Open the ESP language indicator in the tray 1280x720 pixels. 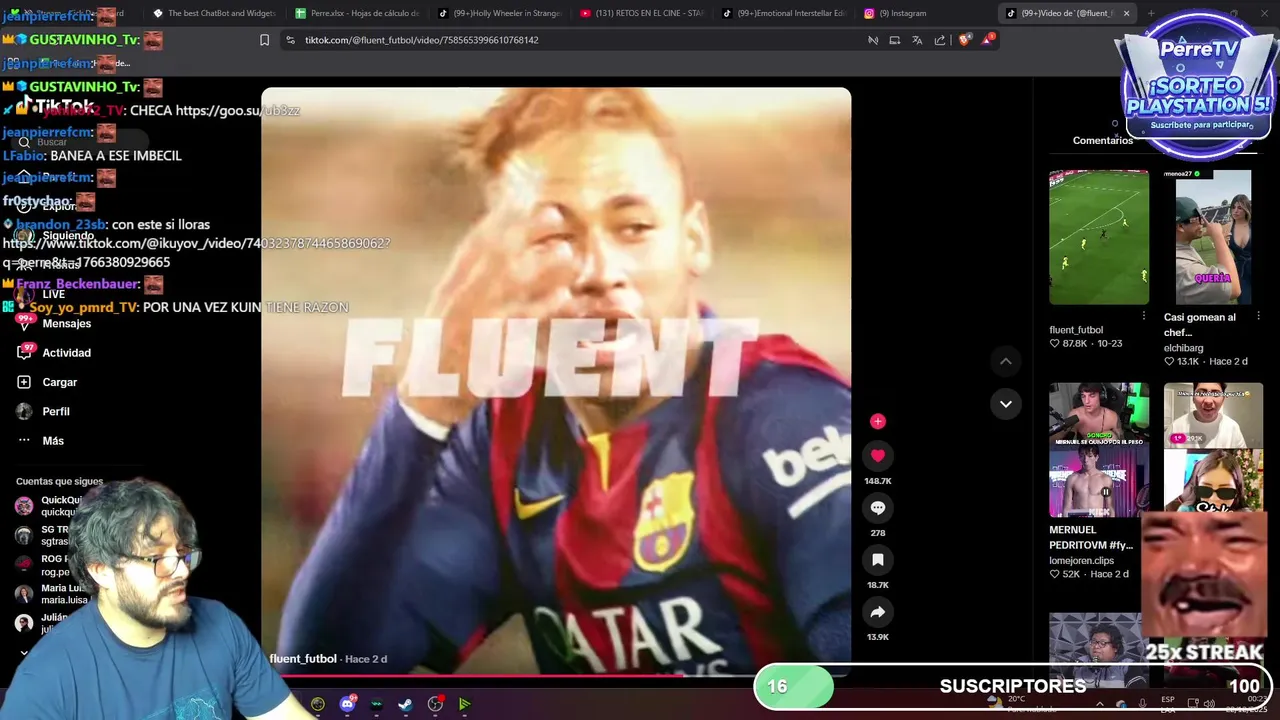1168,704
